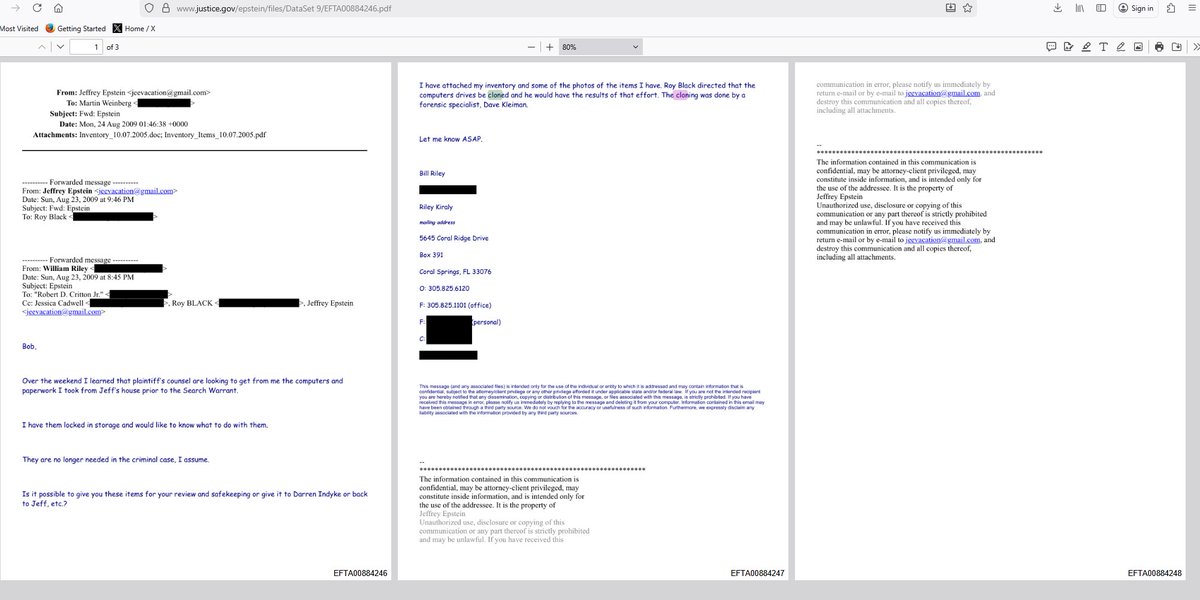Click the 'Box 391' text
Screen dimensions: 1200x600
pos(431,255)
